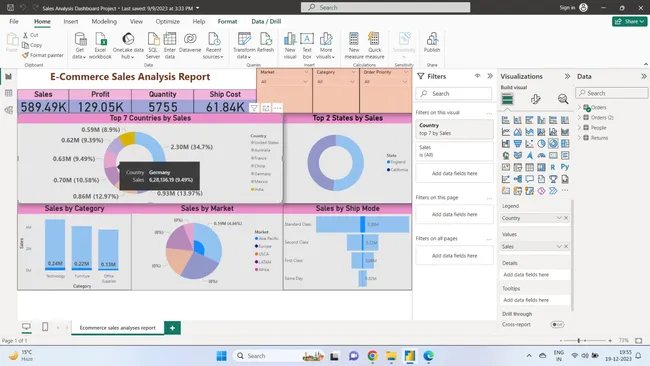Open SQL Server data source
Image resolution: width=650 pixels, height=366 pixels.
coord(153,46)
